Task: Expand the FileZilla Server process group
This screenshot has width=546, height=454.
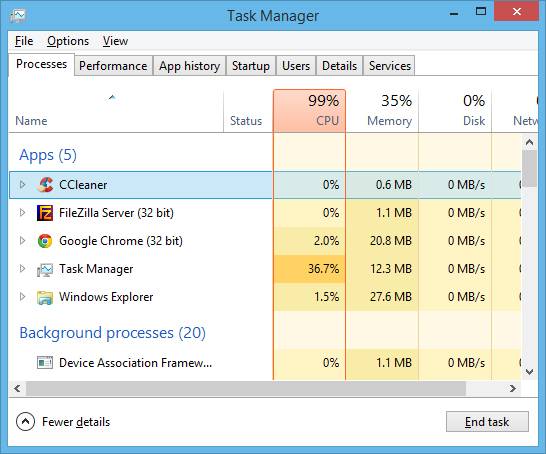Action: coord(22,213)
